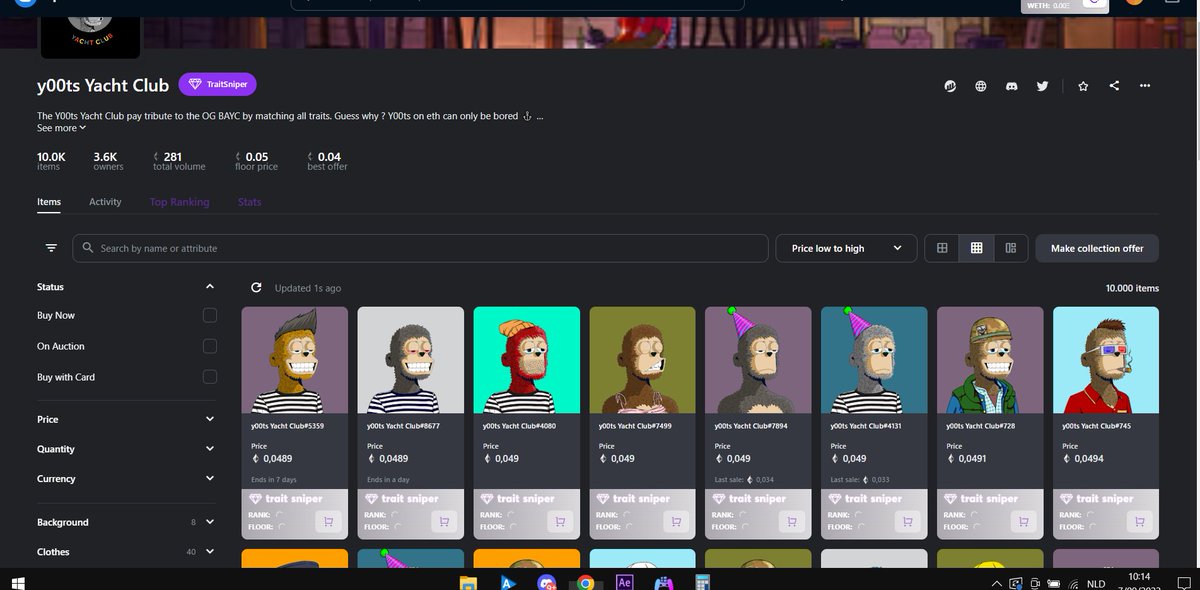The width and height of the screenshot is (1200, 590).
Task: Click the search by name or attribute field
Action: click(420, 248)
